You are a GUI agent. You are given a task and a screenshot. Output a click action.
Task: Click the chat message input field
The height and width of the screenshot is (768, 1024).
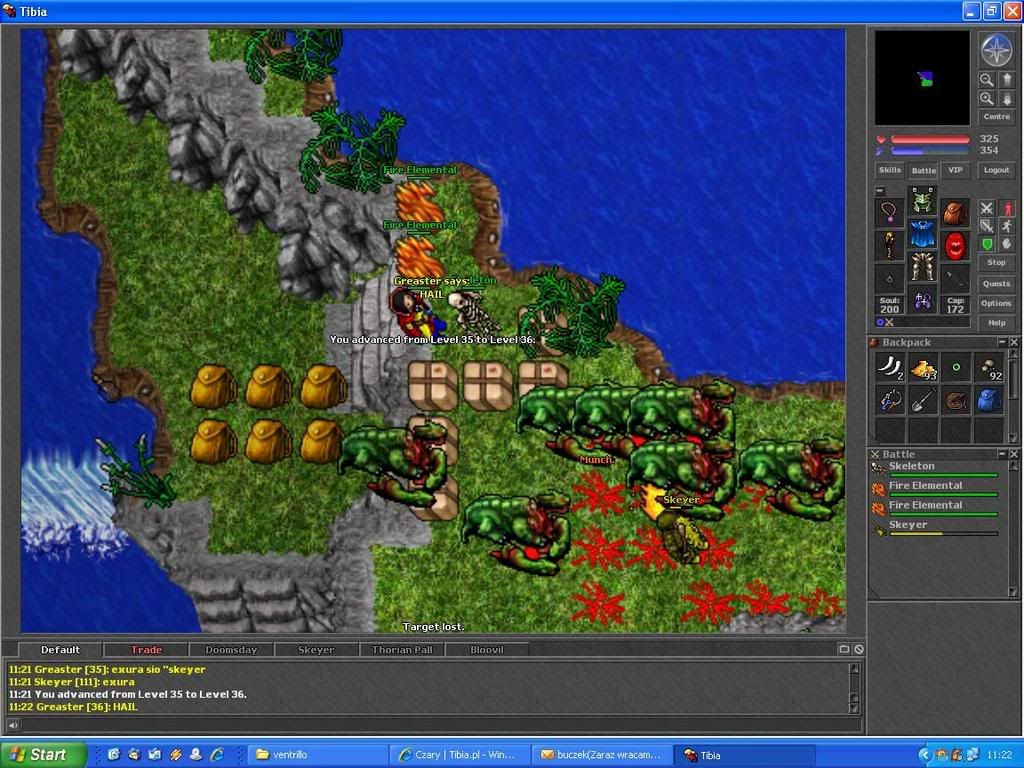coord(439,725)
